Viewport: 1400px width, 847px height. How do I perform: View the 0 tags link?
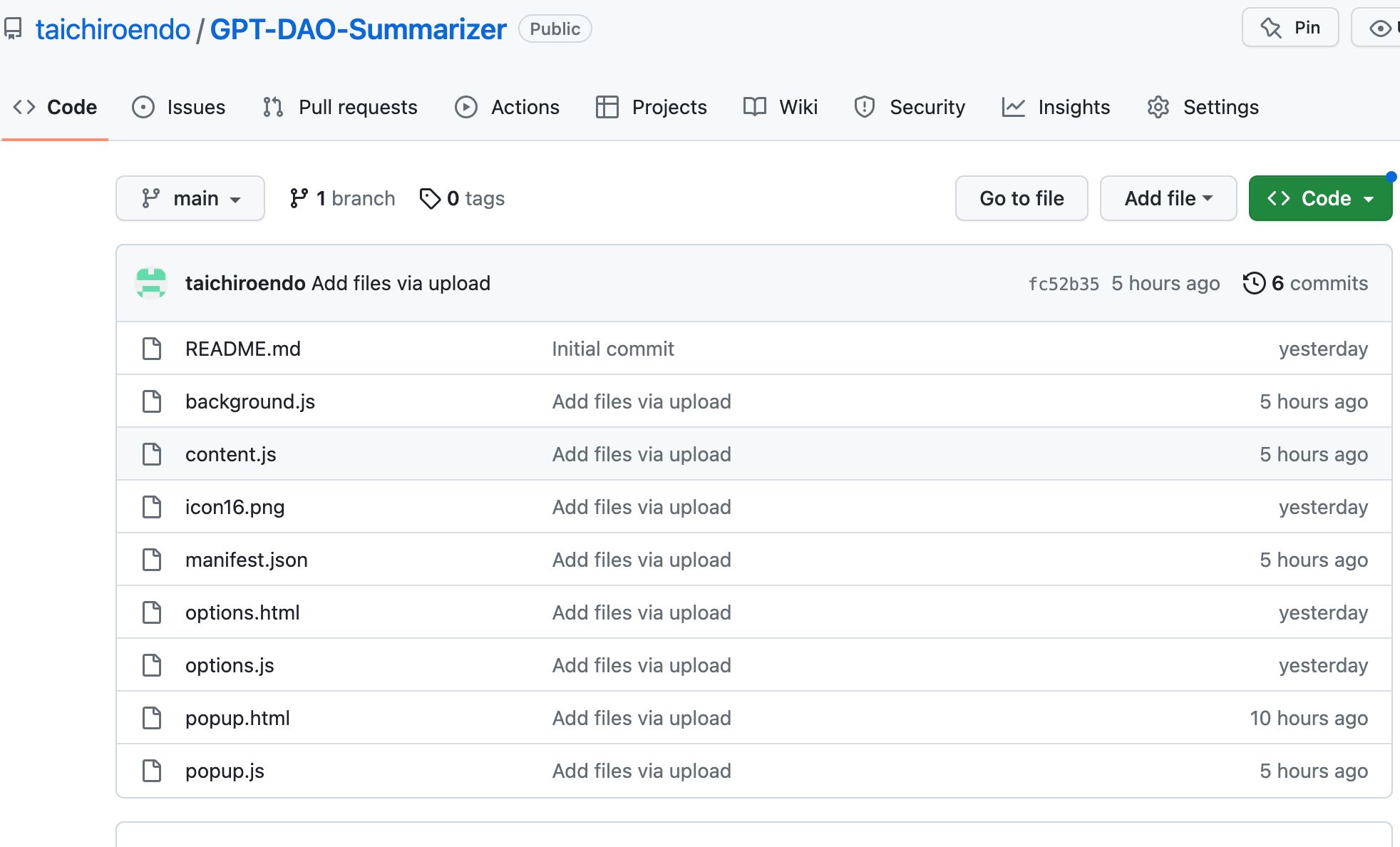click(462, 198)
